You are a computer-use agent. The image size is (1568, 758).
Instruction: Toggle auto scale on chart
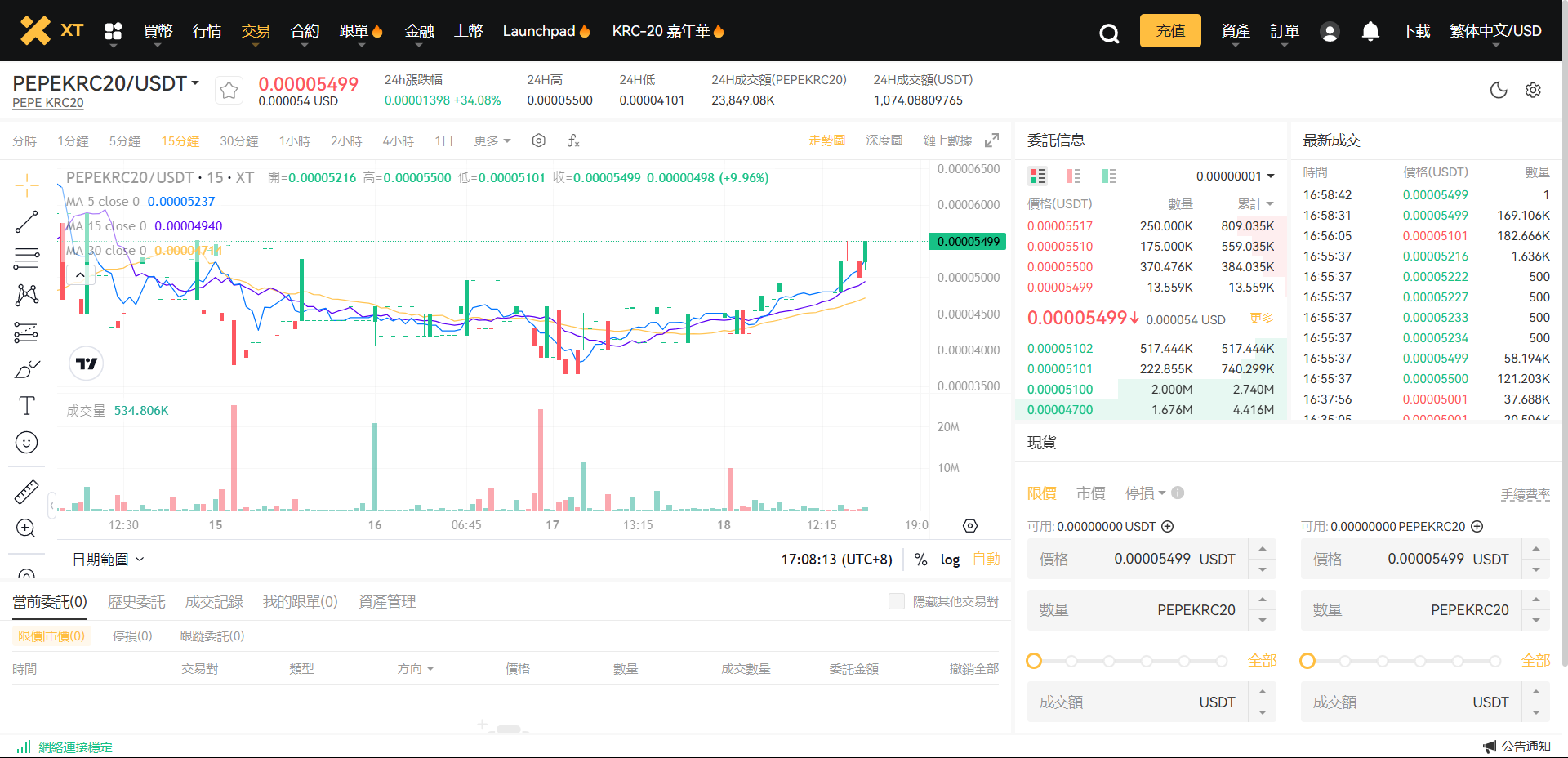987,560
